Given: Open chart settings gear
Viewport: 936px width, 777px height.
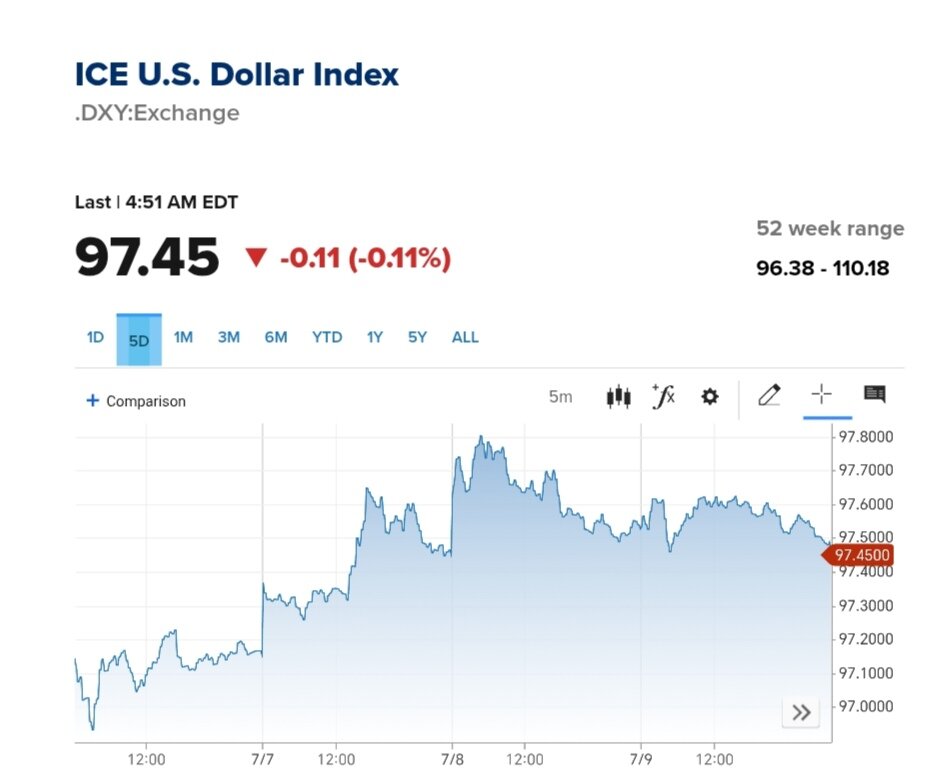Looking at the screenshot, I should [710, 397].
